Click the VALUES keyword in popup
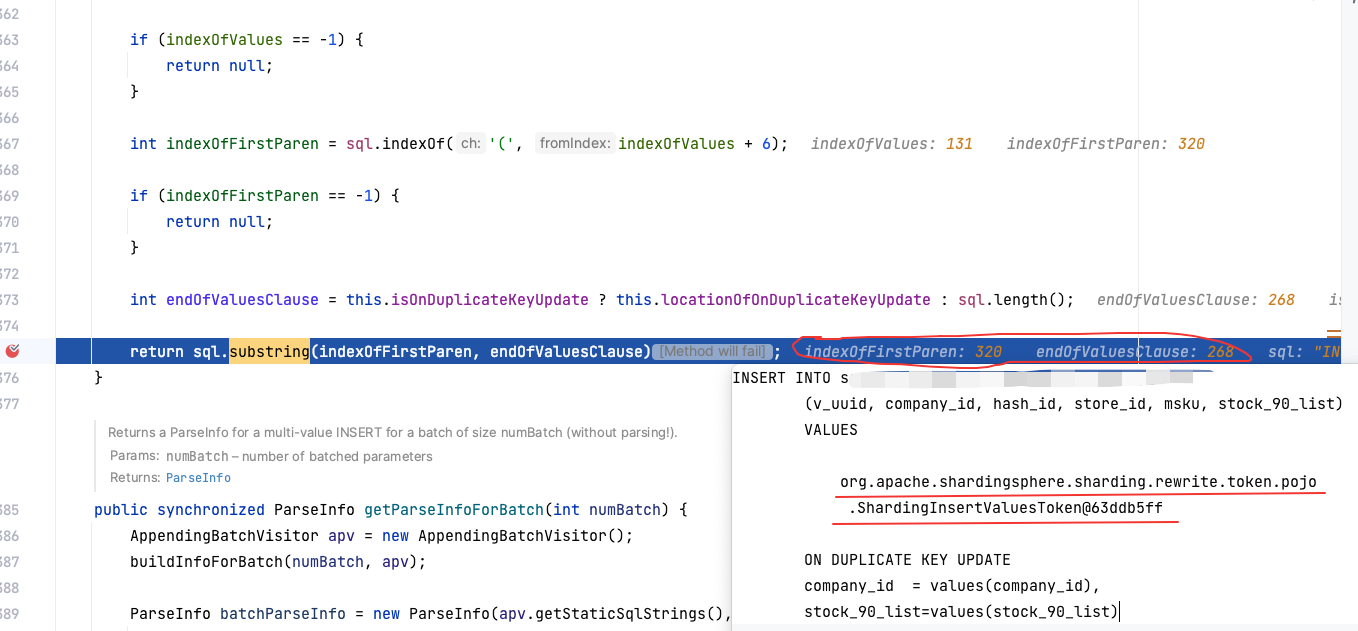1358x631 pixels. coord(831,430)
